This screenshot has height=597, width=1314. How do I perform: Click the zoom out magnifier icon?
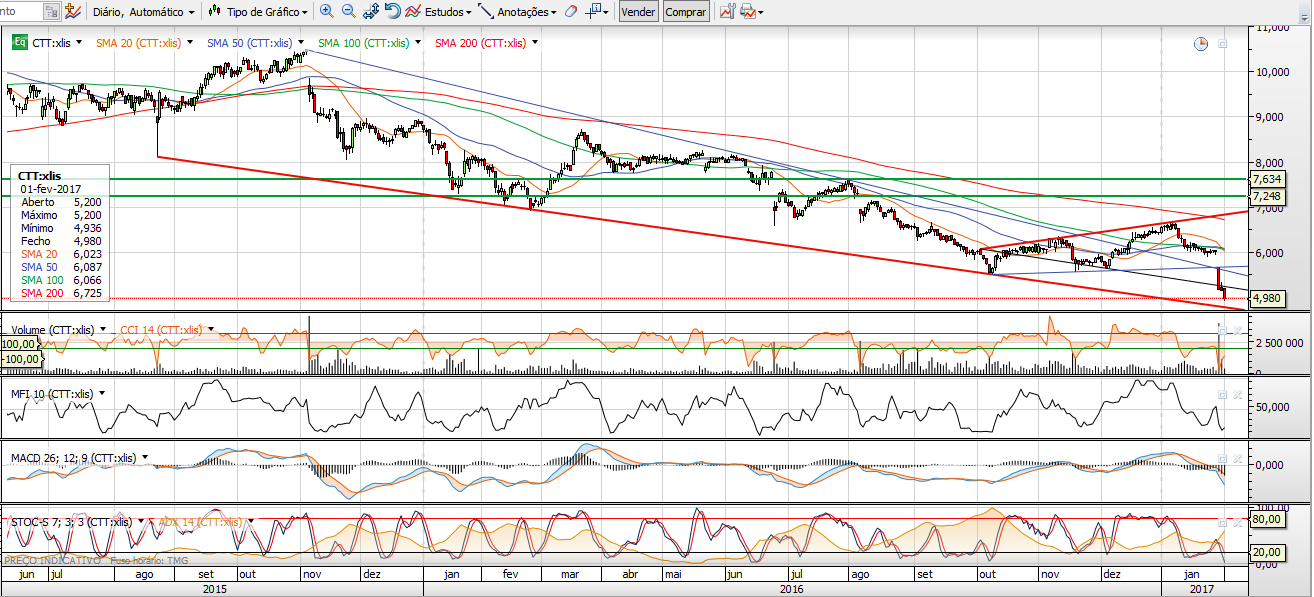coord(348,12)
